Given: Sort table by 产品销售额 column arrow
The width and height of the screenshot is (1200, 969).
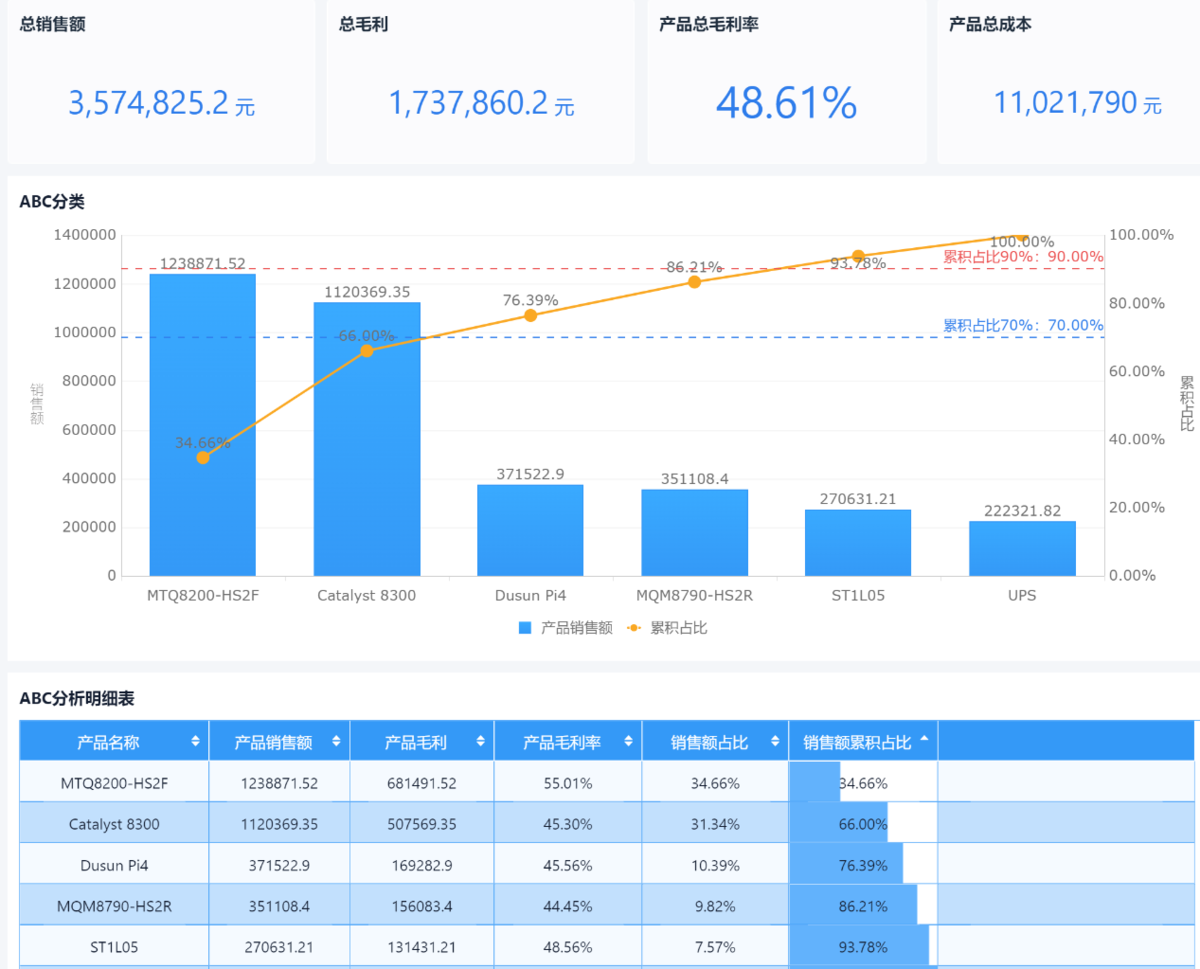Looking at the screenshot, I should tap(337, 742).
